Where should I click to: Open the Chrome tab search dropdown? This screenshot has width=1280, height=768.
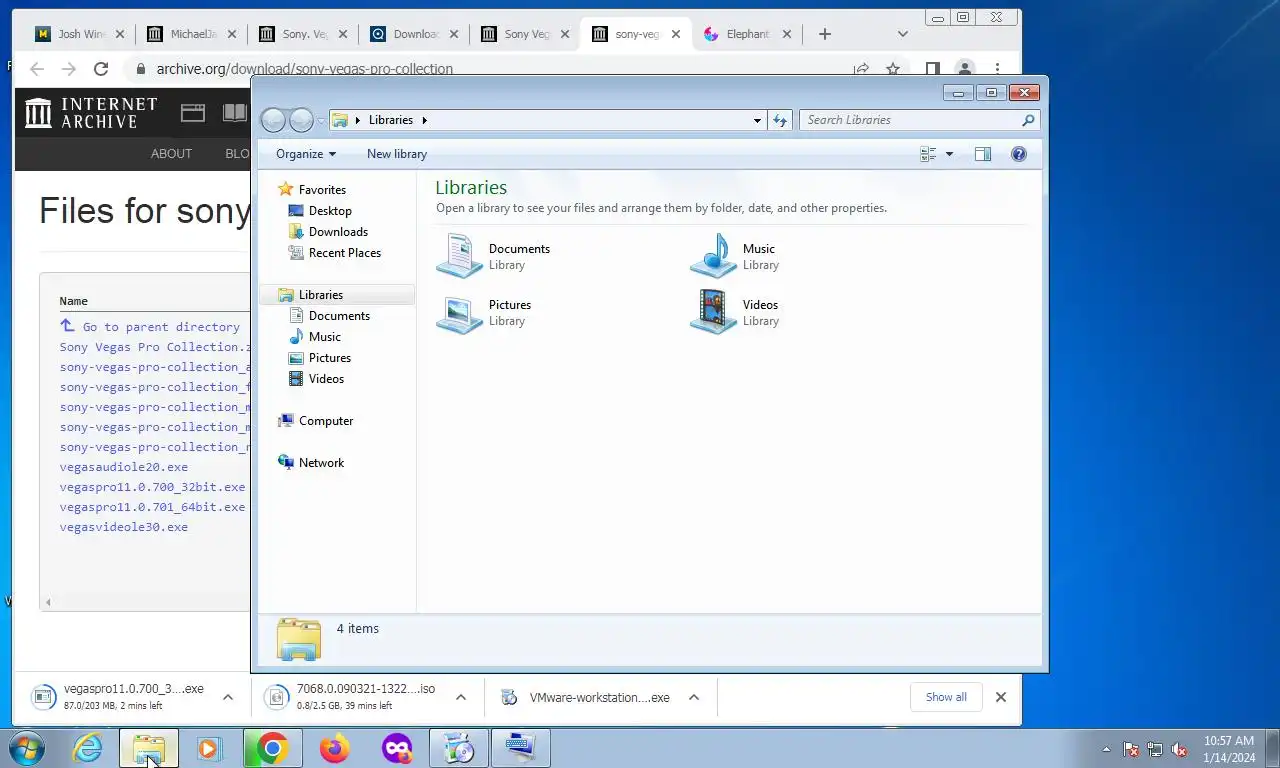[902, 34]
